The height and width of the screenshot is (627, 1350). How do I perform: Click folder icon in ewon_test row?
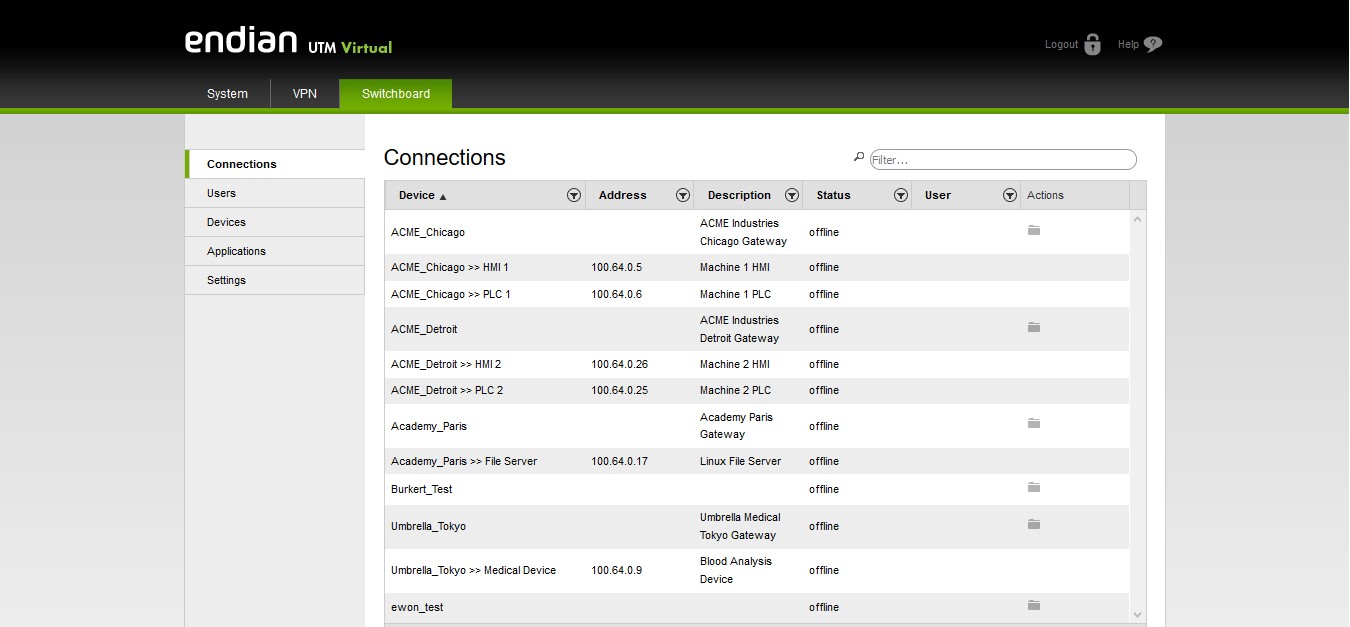coord(1034,606)
